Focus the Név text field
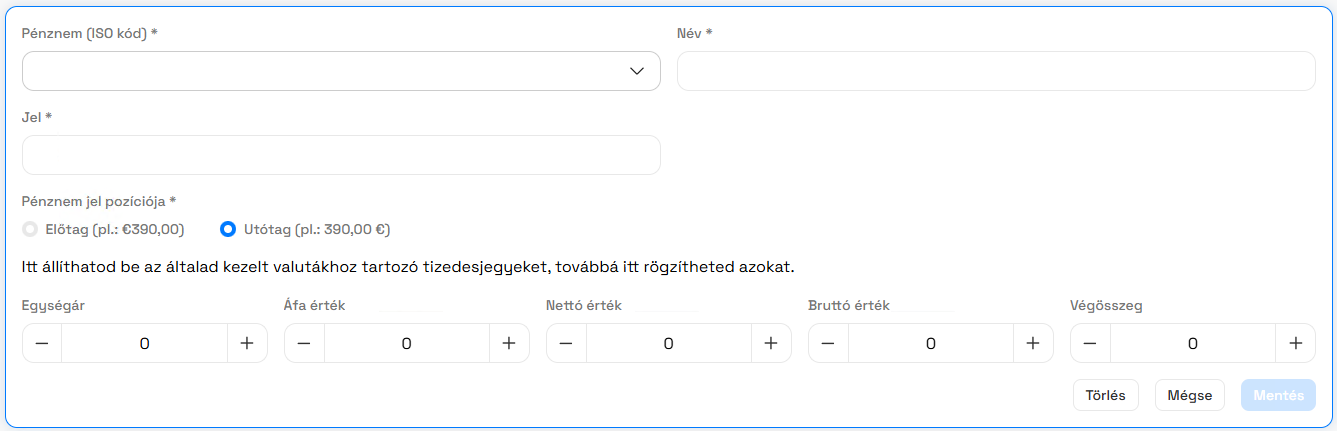 (995, 71)
